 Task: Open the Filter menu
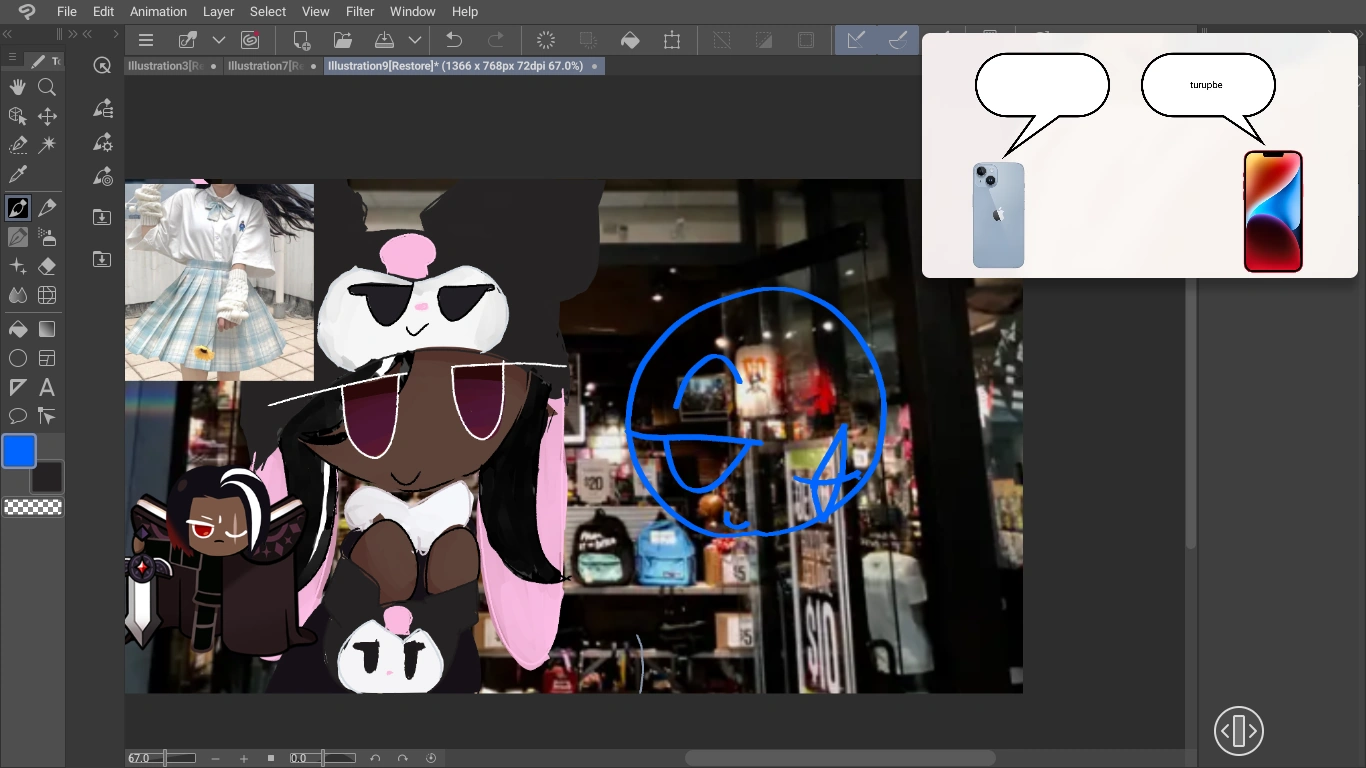click(359, 11)
